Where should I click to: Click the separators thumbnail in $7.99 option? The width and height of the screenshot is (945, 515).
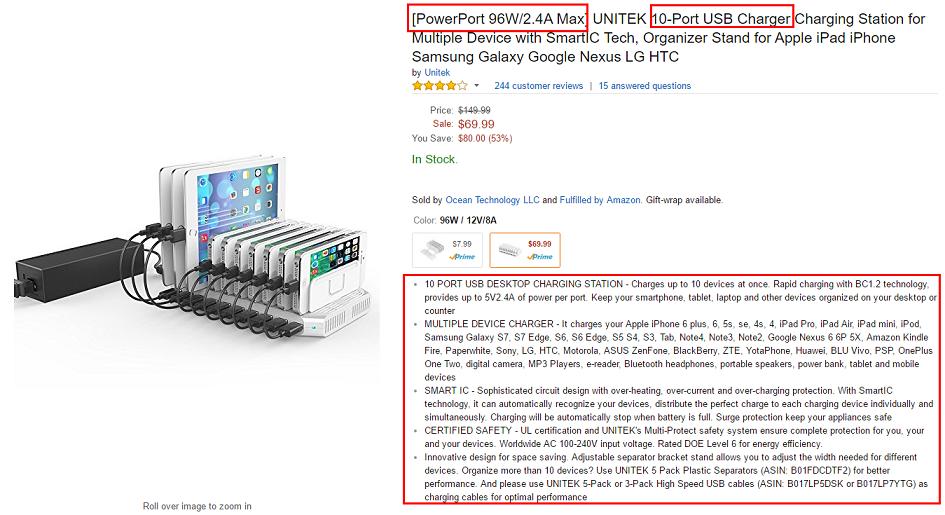point(432,249)
